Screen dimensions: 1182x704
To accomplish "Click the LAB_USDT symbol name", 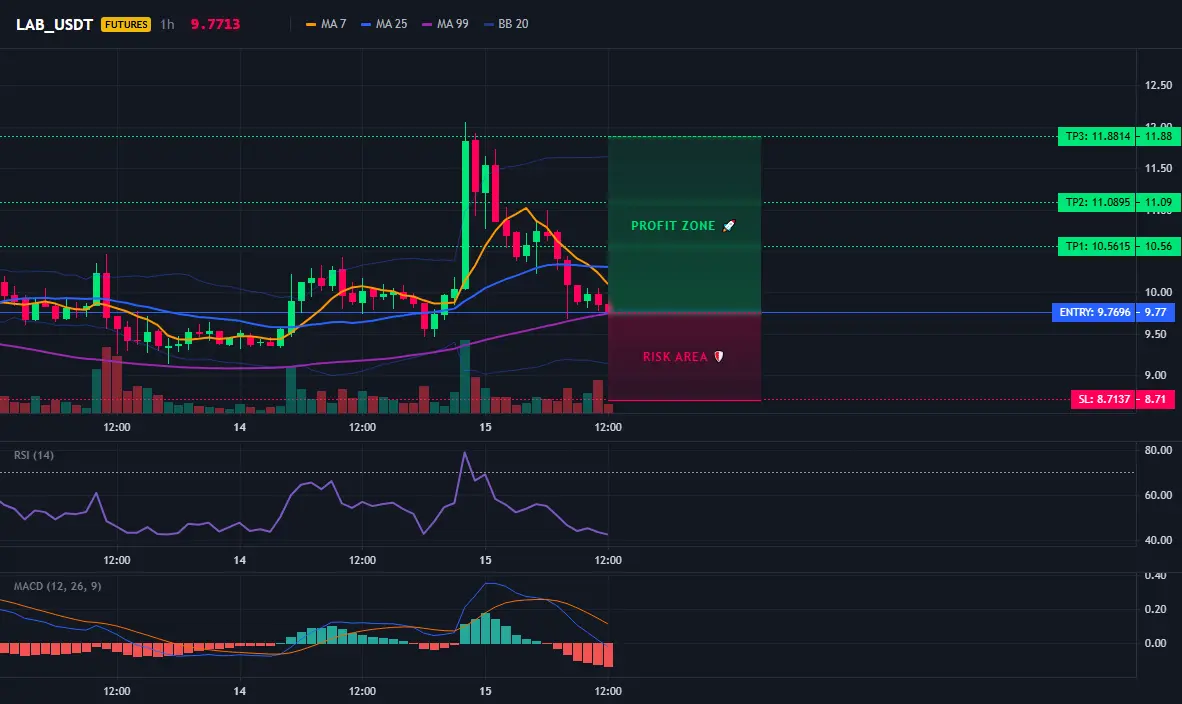I will pos(54,24).
